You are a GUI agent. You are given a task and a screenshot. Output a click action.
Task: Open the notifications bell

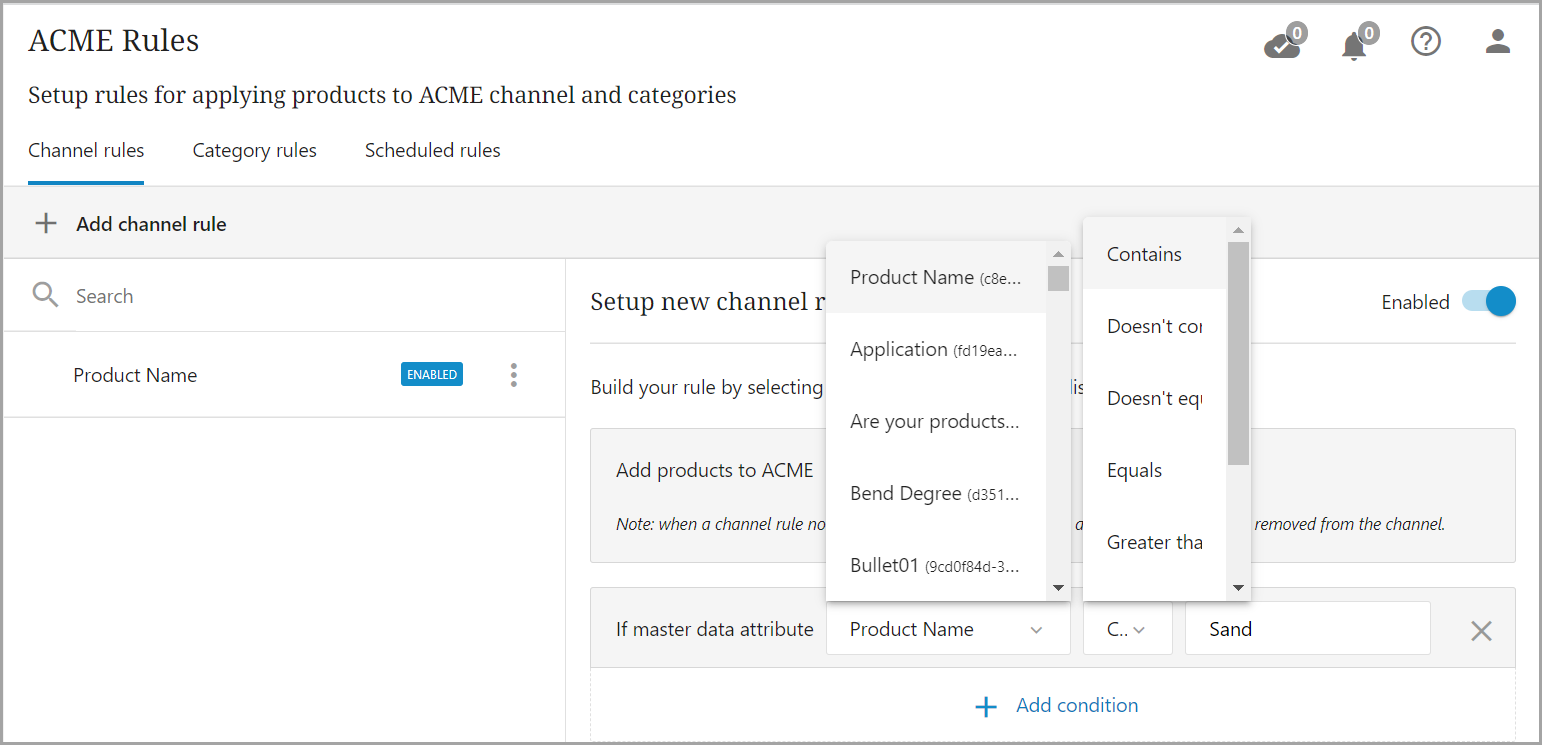click(x=1354, y=45)
